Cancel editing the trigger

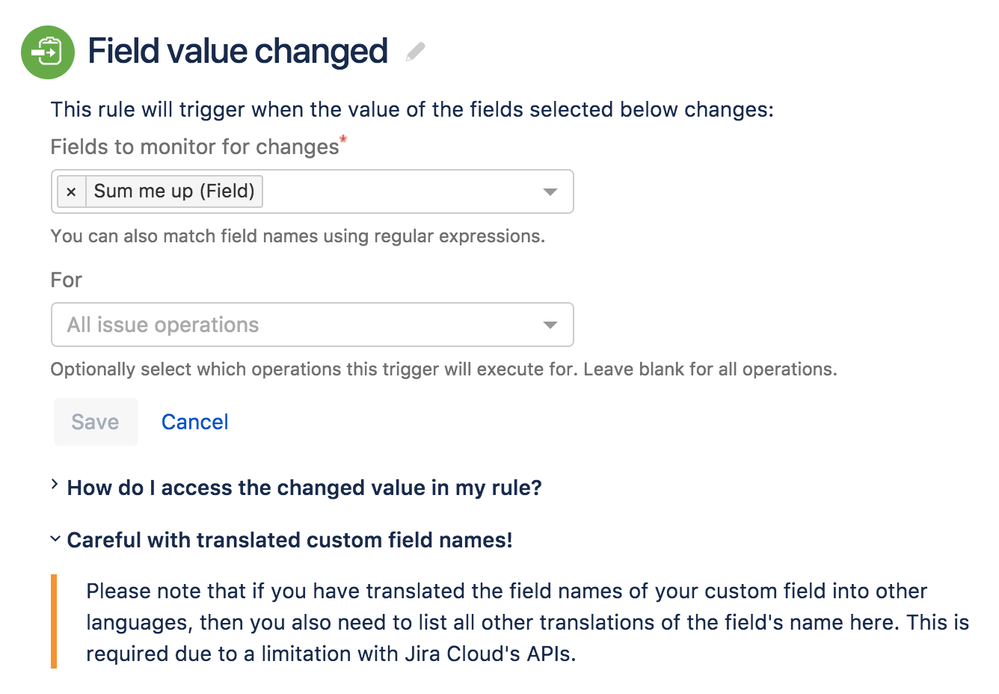[x=194, y=422]
